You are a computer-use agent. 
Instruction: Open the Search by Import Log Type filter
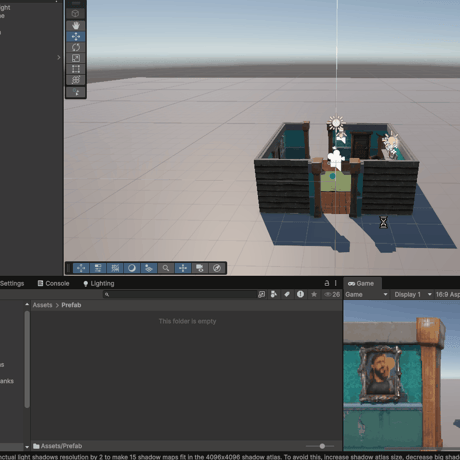[x=300, y=294]
